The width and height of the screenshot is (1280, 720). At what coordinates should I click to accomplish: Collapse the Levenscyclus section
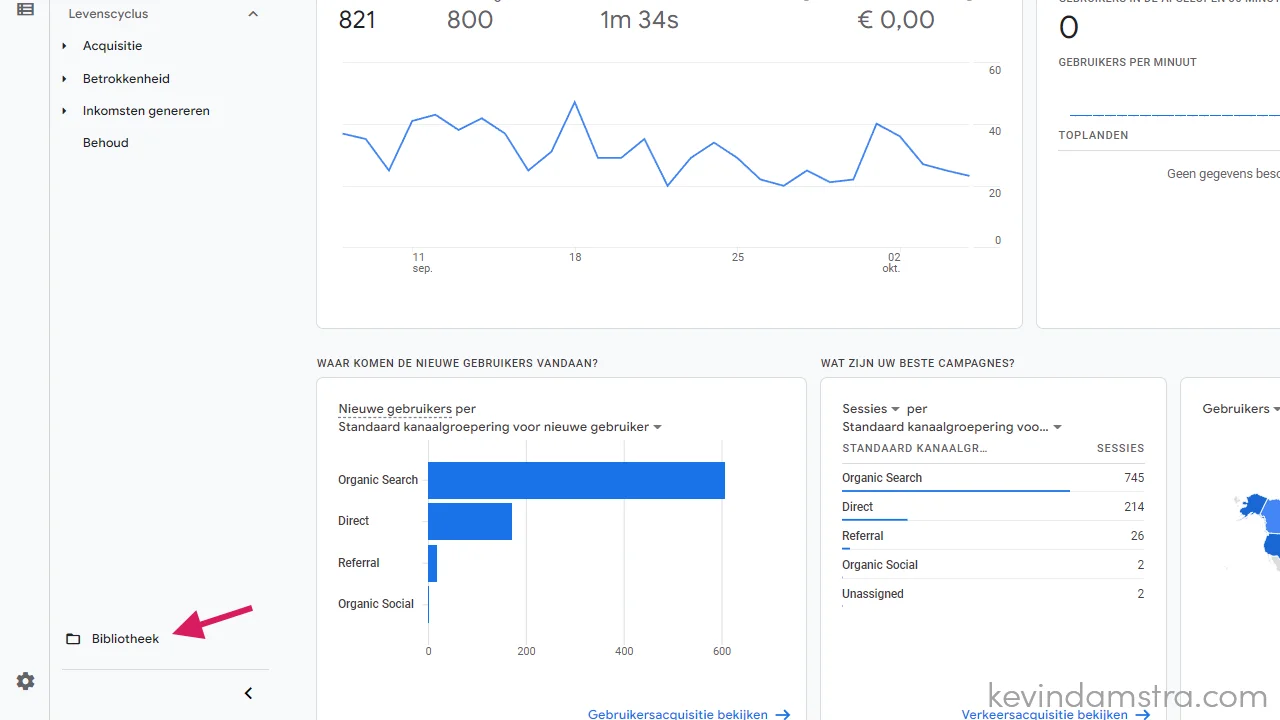(253, 14)
